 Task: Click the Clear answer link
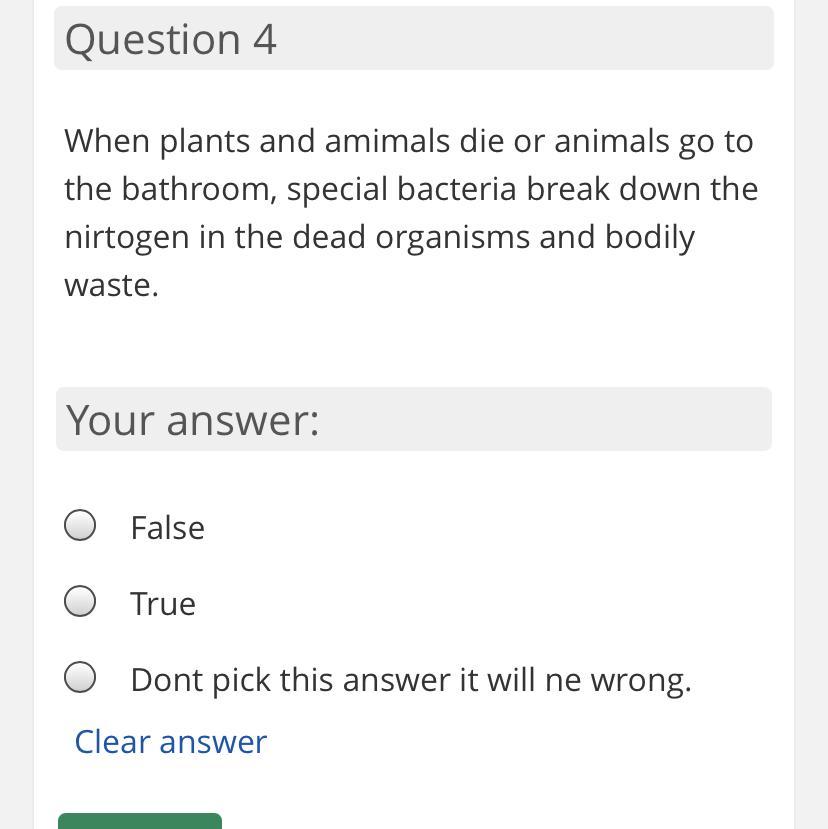[x=171, y=742]
